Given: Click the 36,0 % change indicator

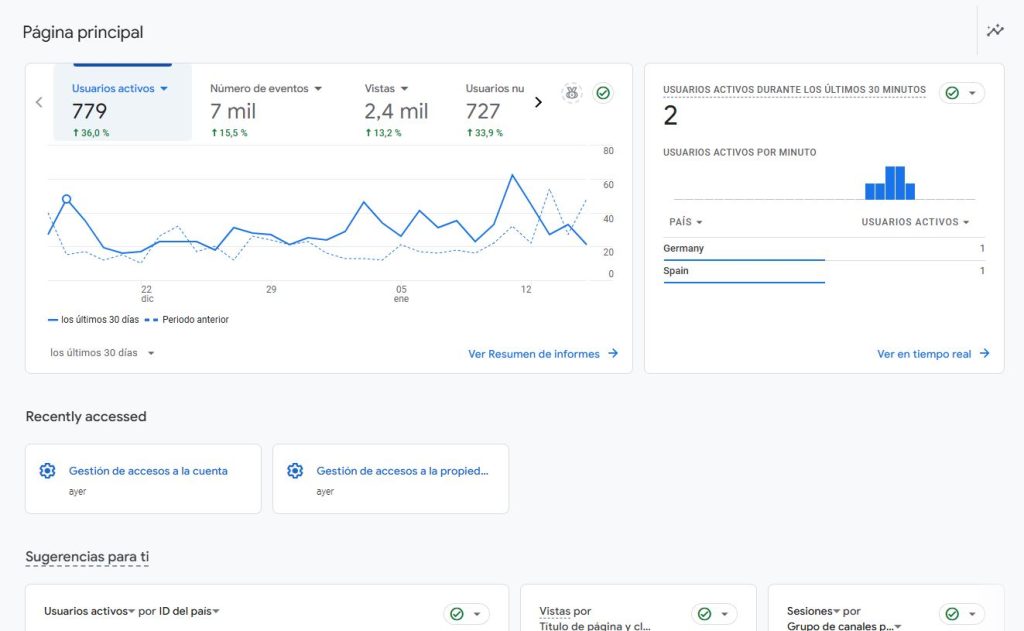Looking at the screenshot, I should coord(91,133).
